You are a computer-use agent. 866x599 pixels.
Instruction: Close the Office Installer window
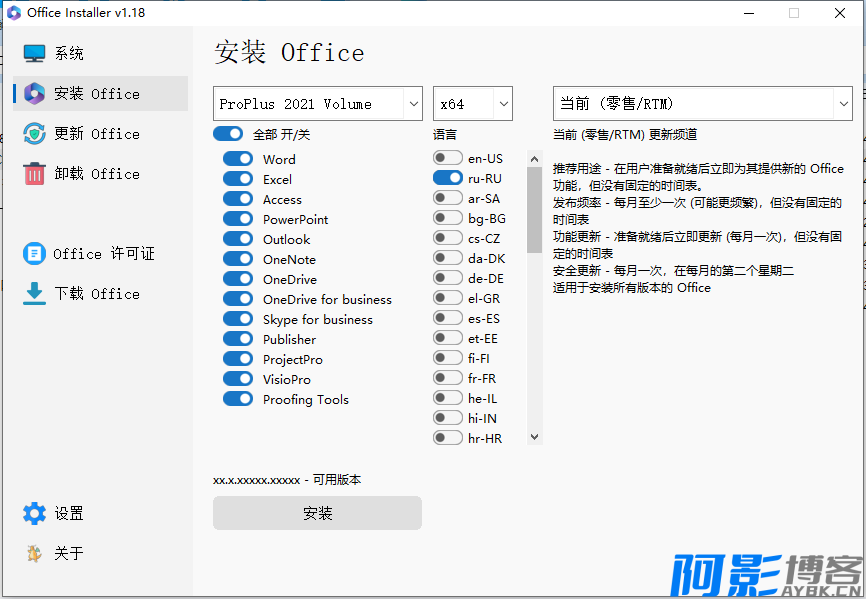(x=839, y=13)
